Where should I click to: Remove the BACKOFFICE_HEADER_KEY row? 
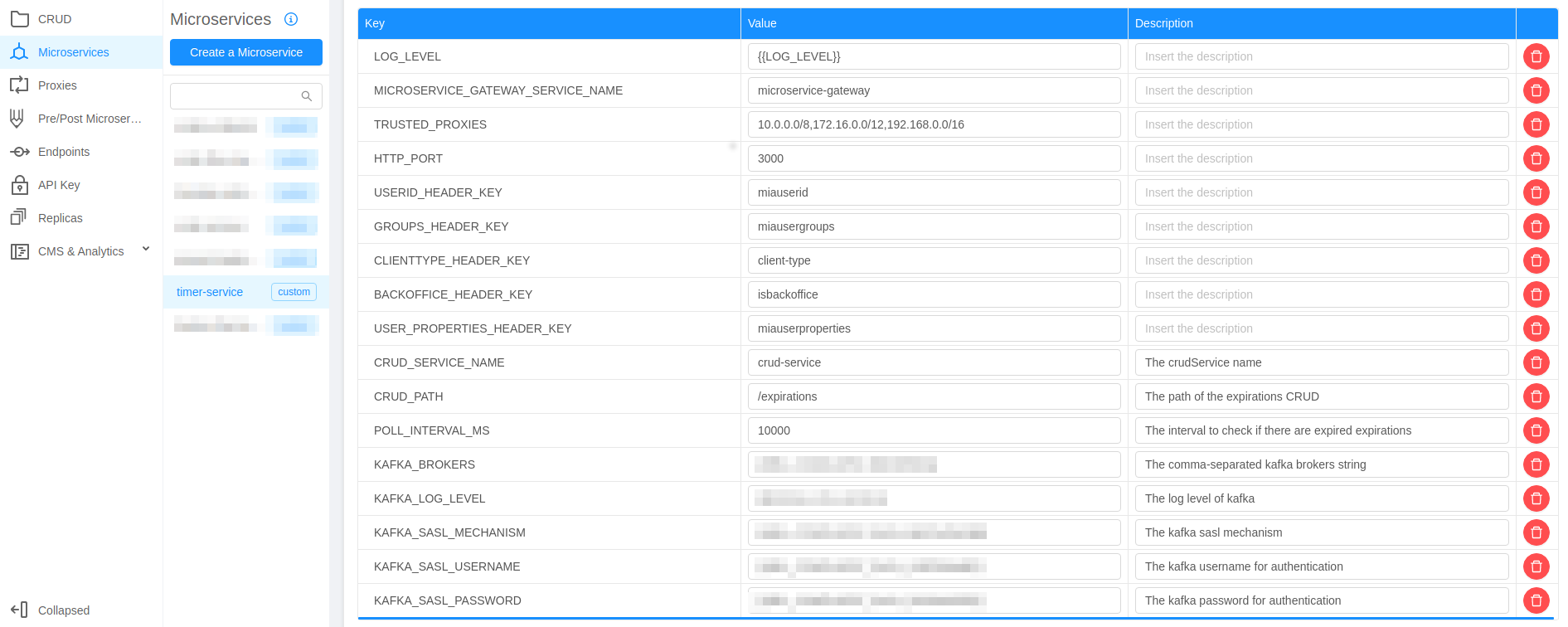click(1536, 294)
